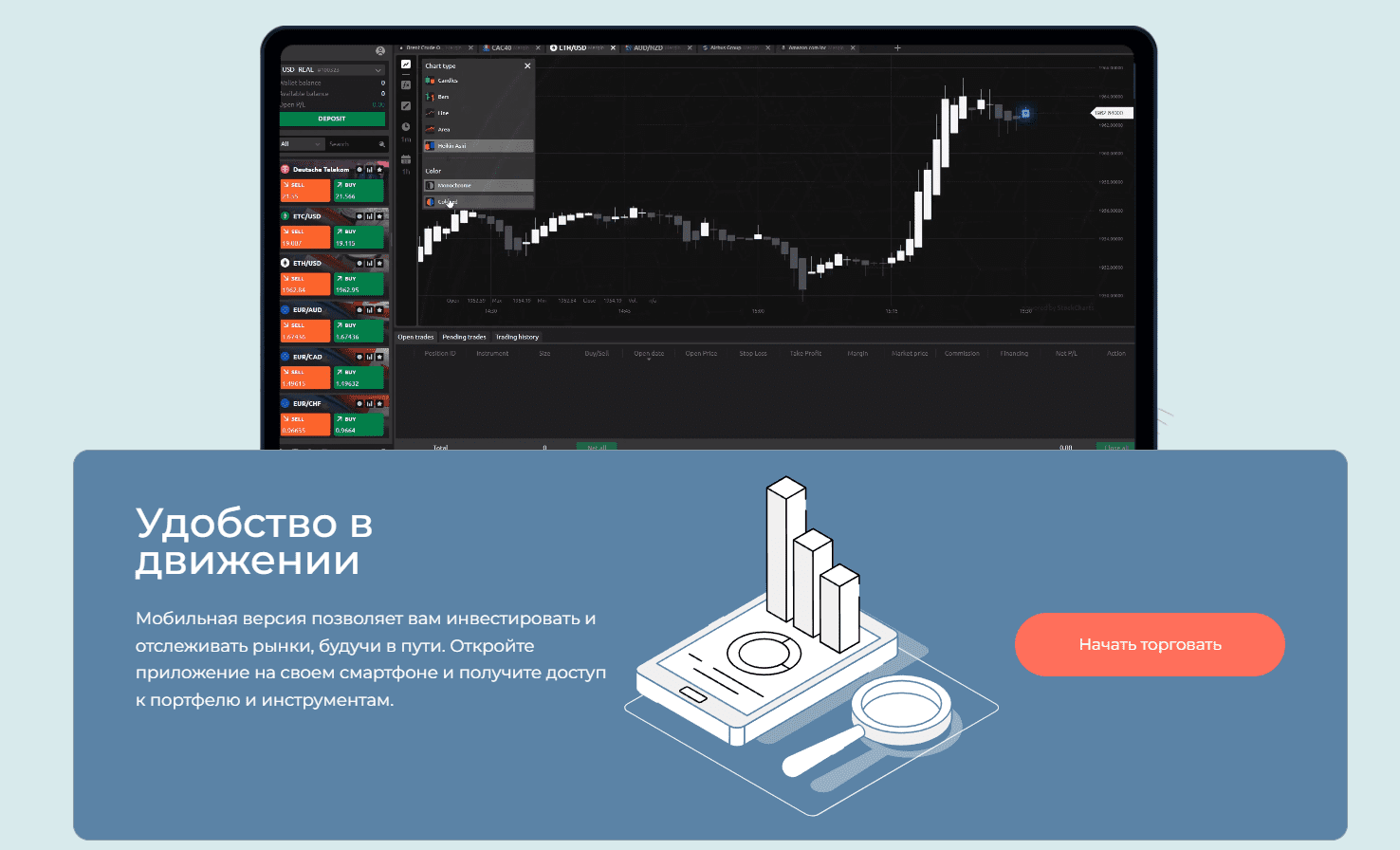
Task: Open info icon for ETC/USD
Action: point(359,216)
